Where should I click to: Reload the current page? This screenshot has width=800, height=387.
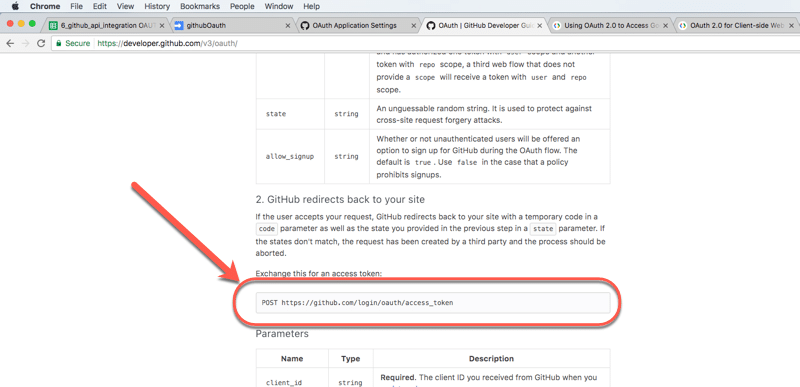tap(41, 43)
